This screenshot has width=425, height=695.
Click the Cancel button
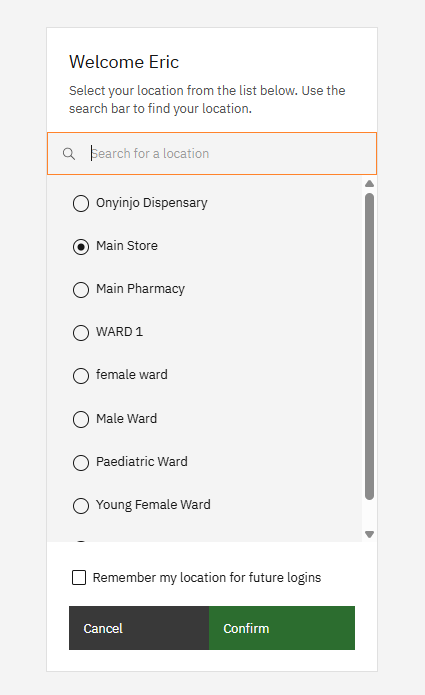click(x=139, y=628)
